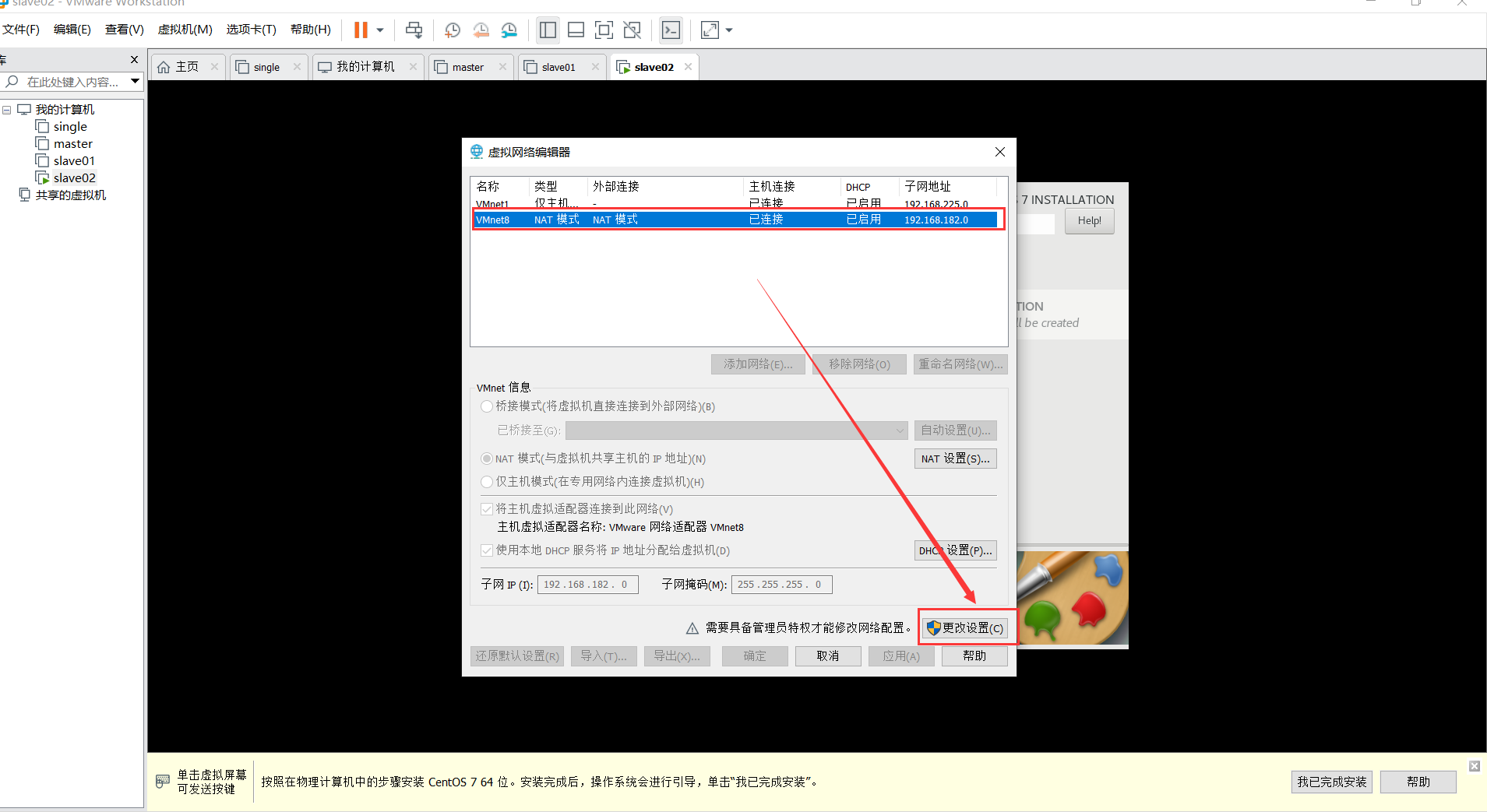Open the snapshot manager

[x=509, y=30]
